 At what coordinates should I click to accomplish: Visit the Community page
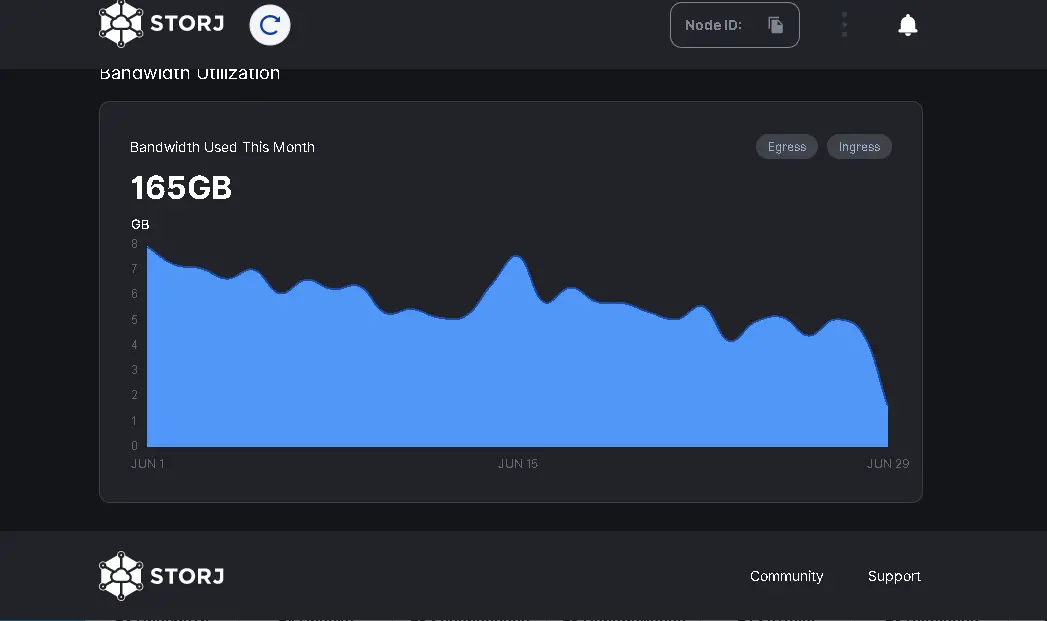(786, 576)
